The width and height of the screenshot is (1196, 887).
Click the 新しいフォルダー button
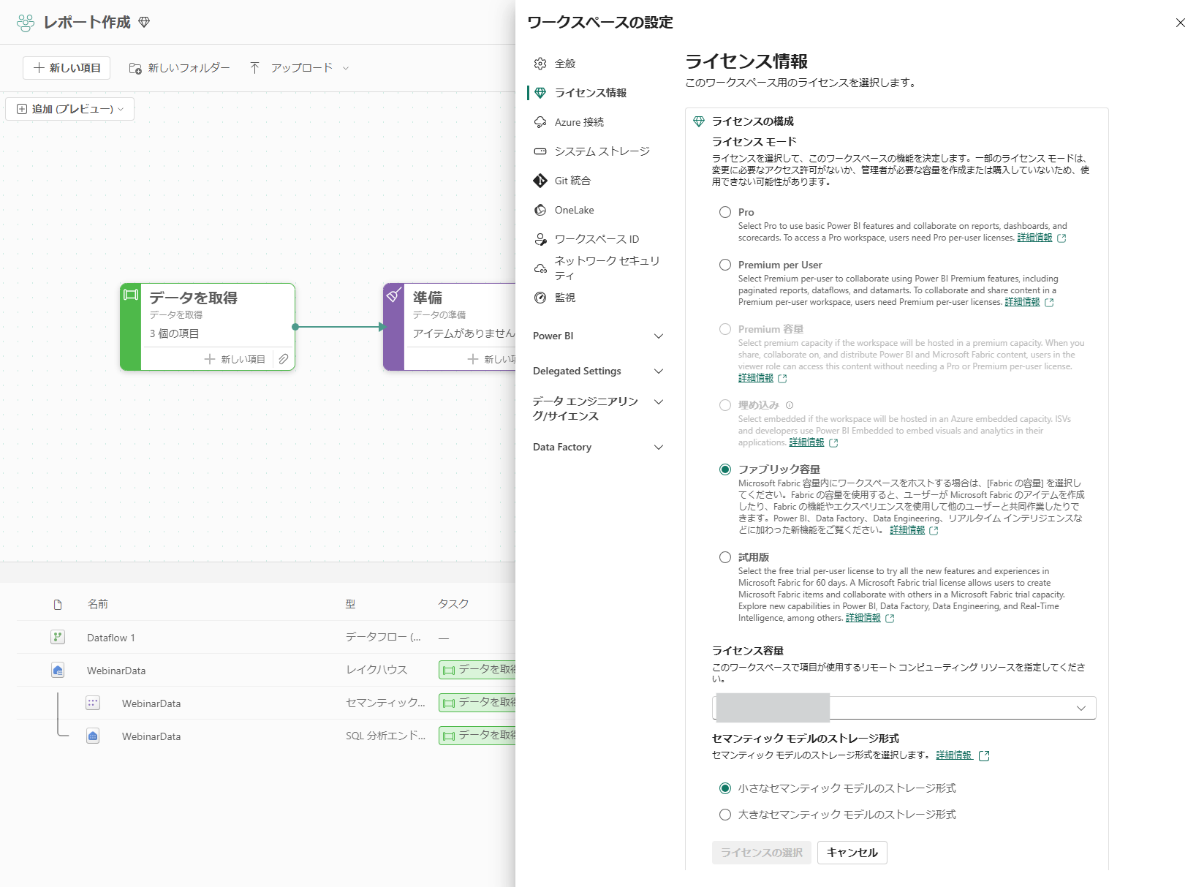[x=179, y=68]
